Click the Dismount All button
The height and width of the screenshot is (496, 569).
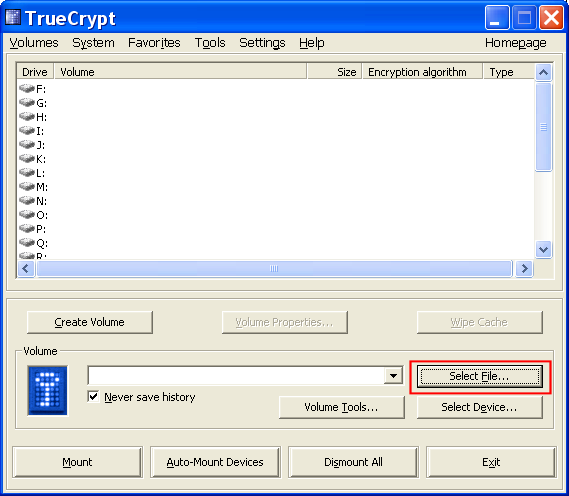pos(353,462)
